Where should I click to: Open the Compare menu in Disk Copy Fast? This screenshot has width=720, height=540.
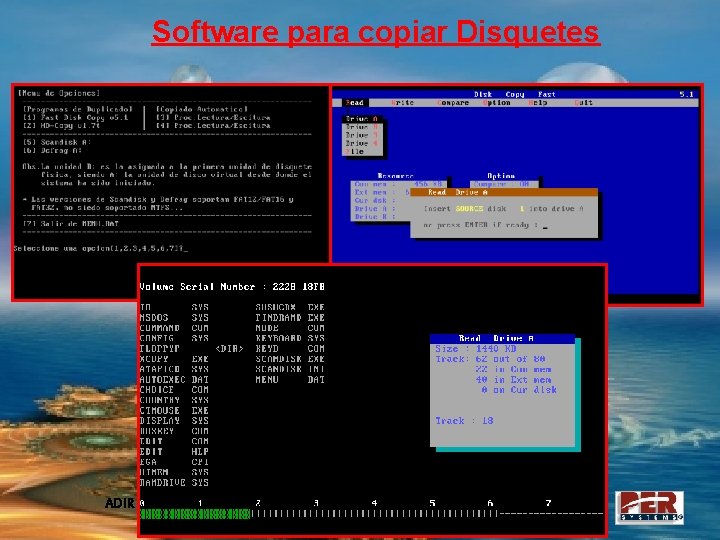click(x=453, y=103)
